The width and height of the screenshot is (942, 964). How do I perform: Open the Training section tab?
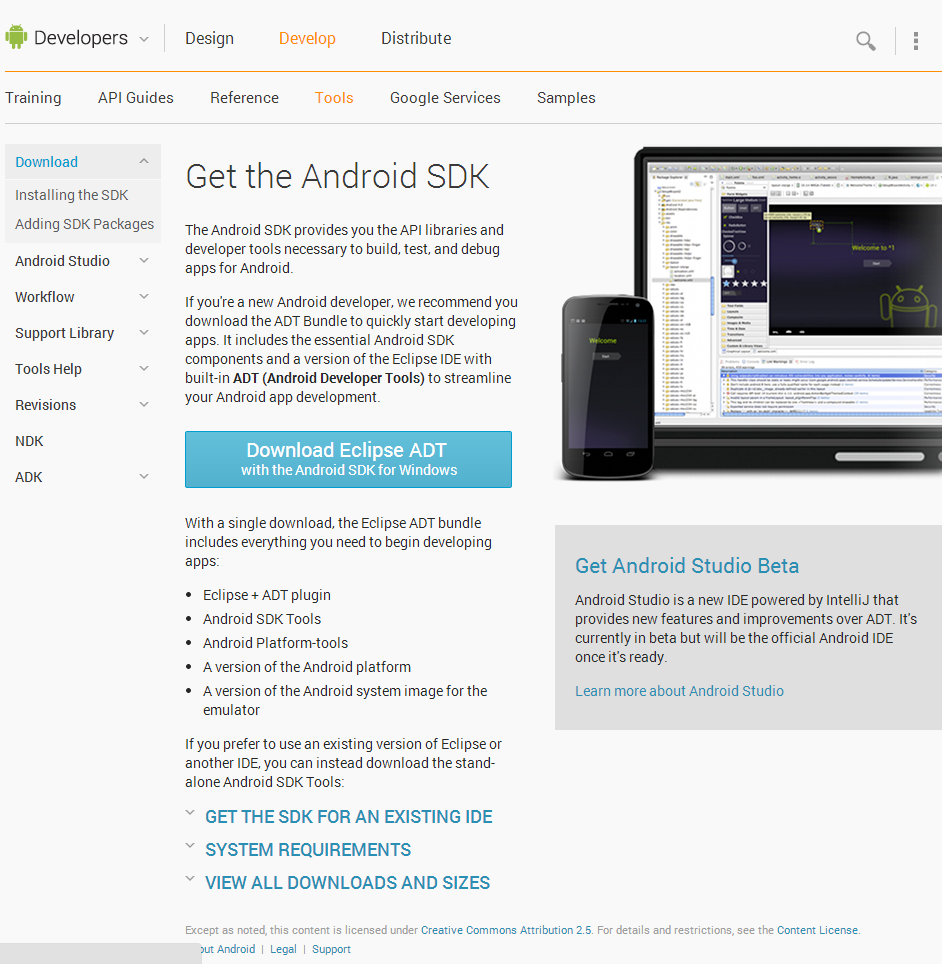[33, 98]
